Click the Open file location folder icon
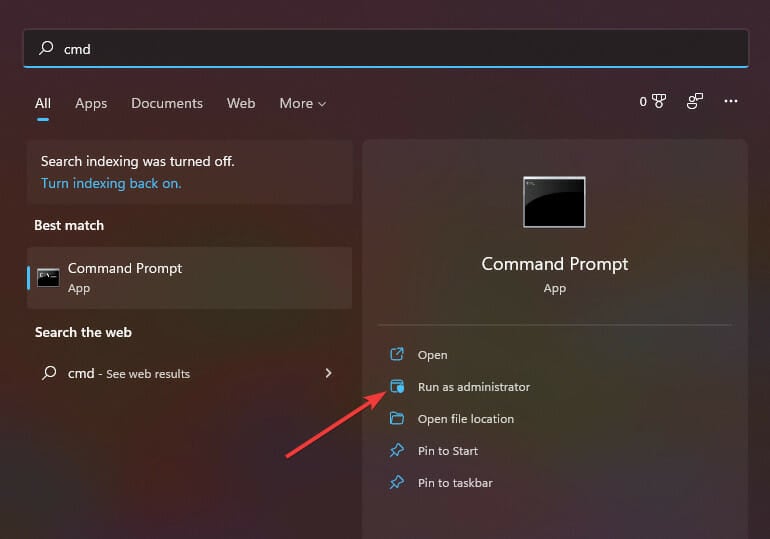The height and width of the screenshot is (539, 770). tap(397, 418)
